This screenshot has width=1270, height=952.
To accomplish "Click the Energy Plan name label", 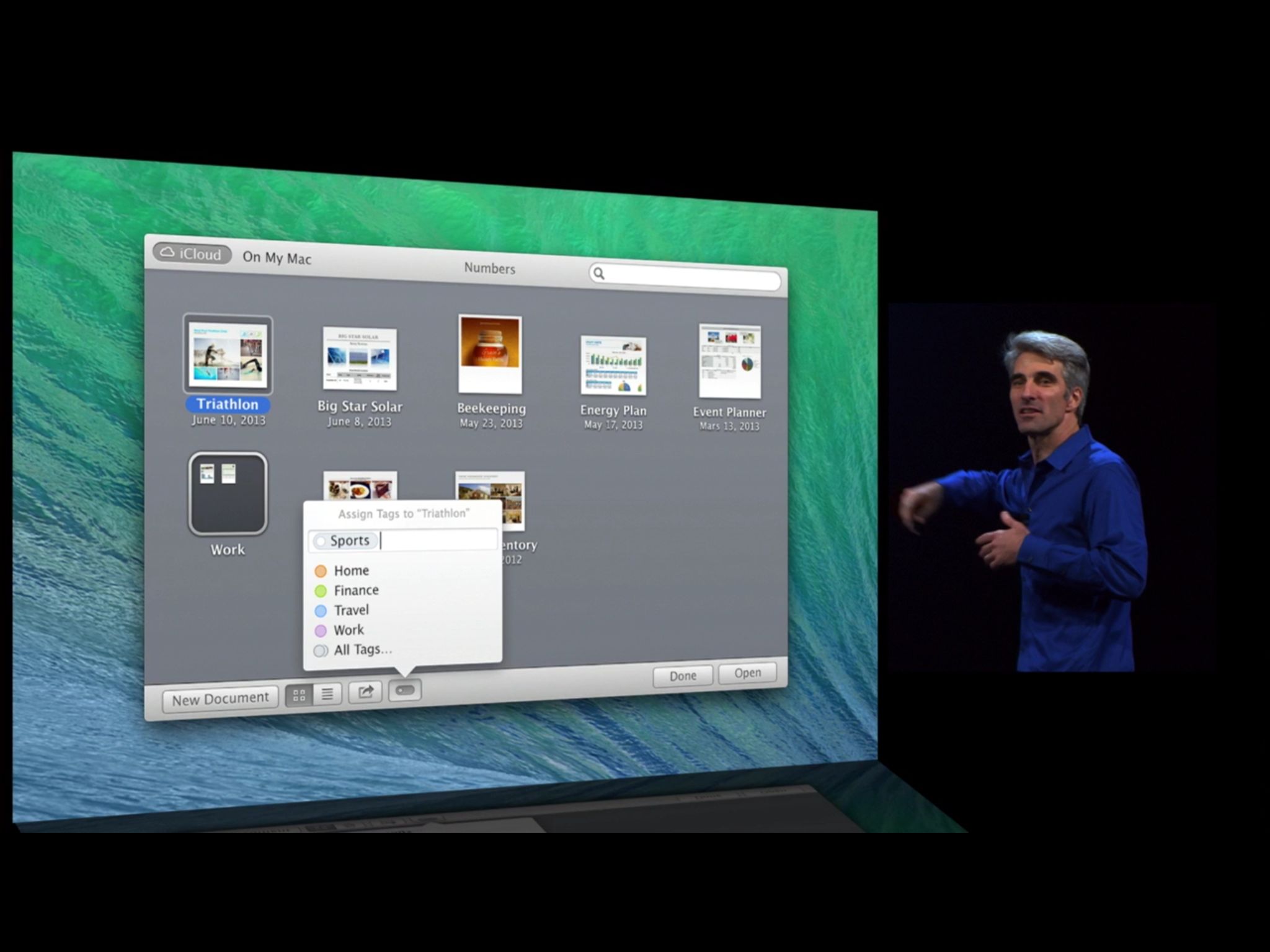I will [613, 410].
